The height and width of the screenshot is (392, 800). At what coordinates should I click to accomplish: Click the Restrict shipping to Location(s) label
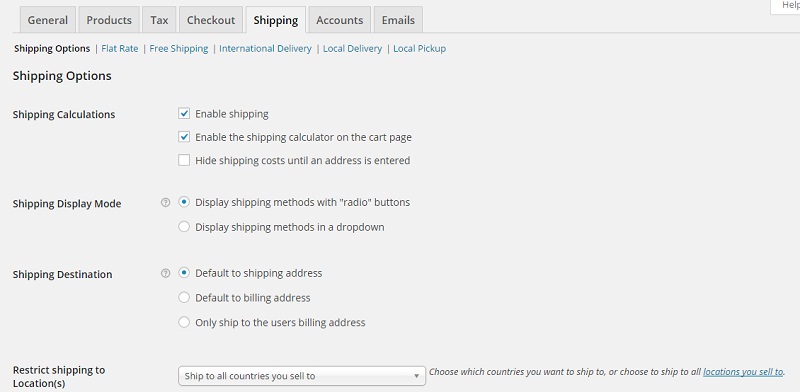click(59, 377)
